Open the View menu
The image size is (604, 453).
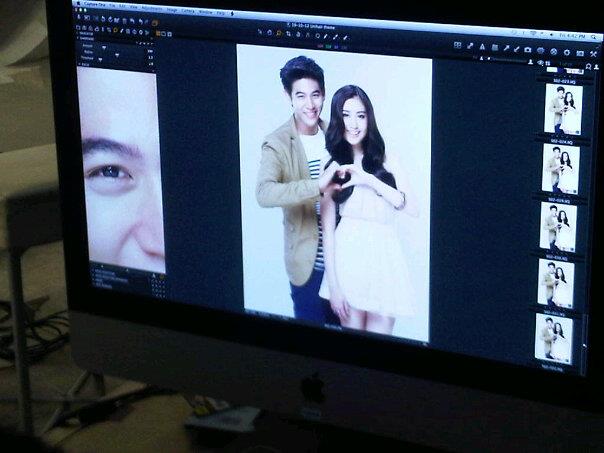coord(133,7)
